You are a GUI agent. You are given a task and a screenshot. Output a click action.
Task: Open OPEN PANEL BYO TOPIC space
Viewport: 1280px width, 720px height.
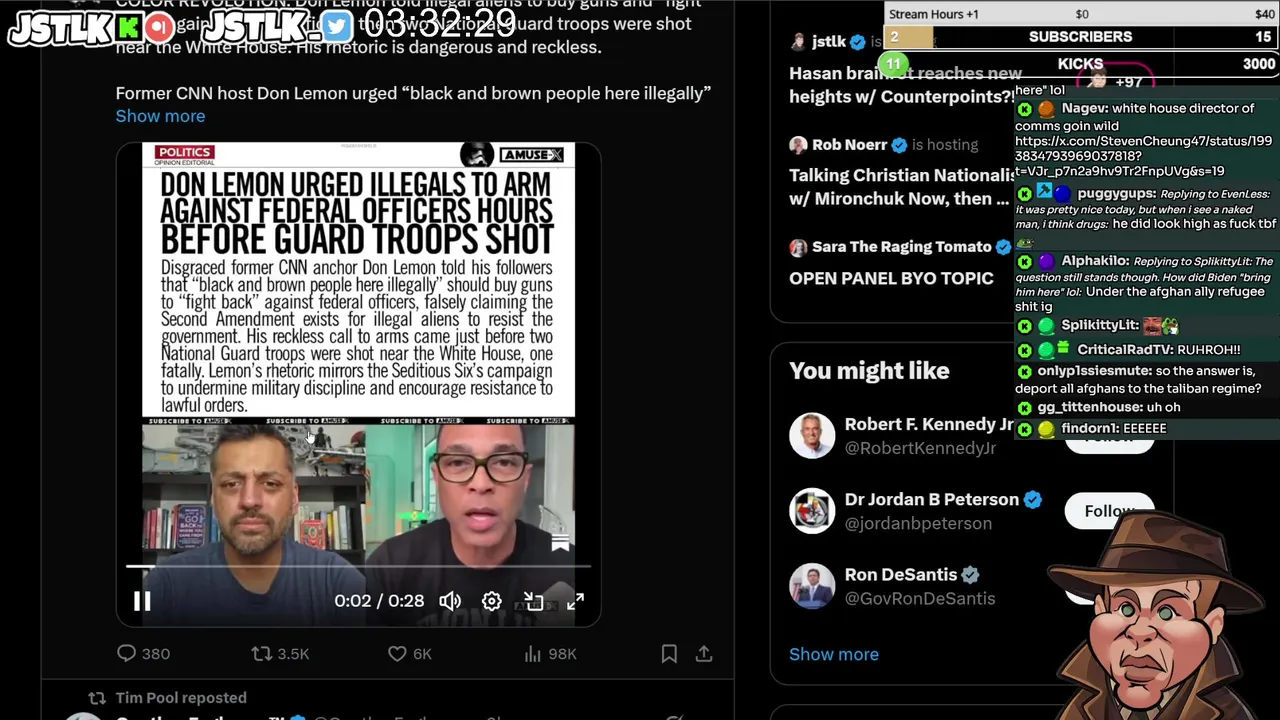[x=891, y=278]
